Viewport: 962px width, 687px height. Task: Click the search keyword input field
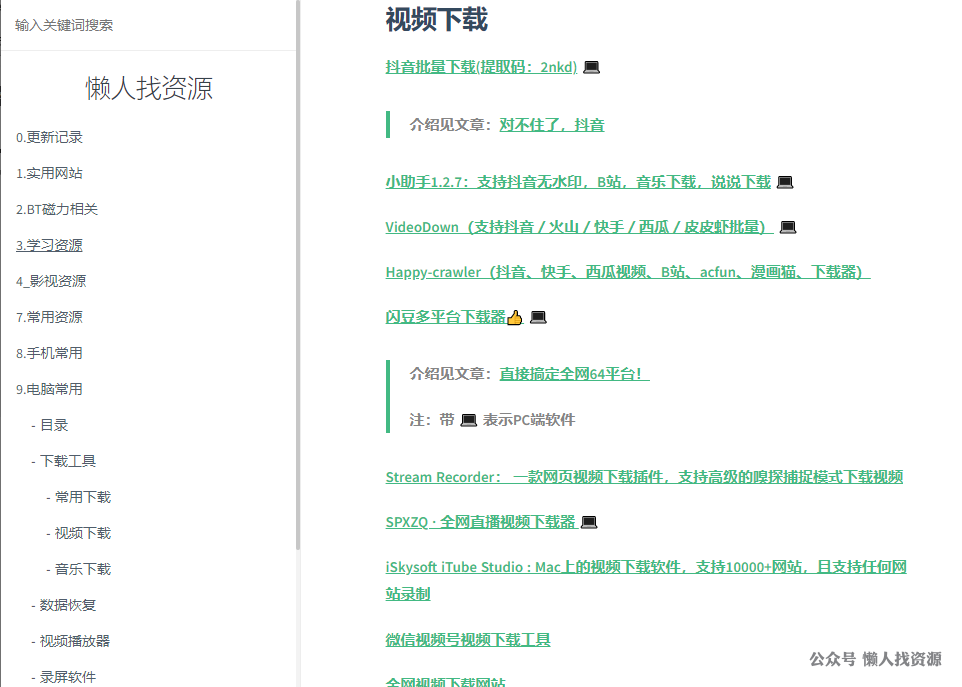coord(147,25)
